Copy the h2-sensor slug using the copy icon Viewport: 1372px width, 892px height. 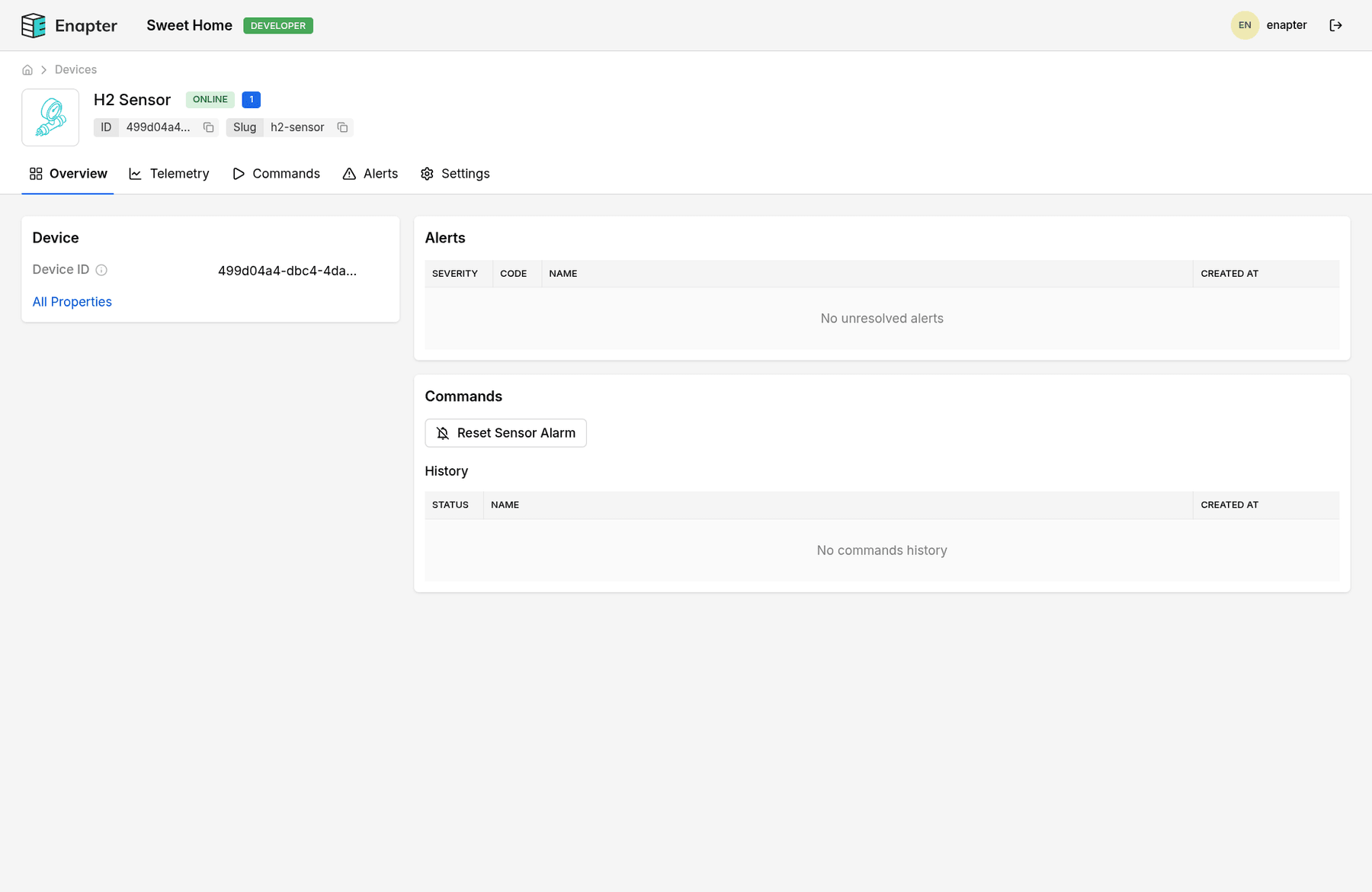pyautogui.click(x=342, y=127)
